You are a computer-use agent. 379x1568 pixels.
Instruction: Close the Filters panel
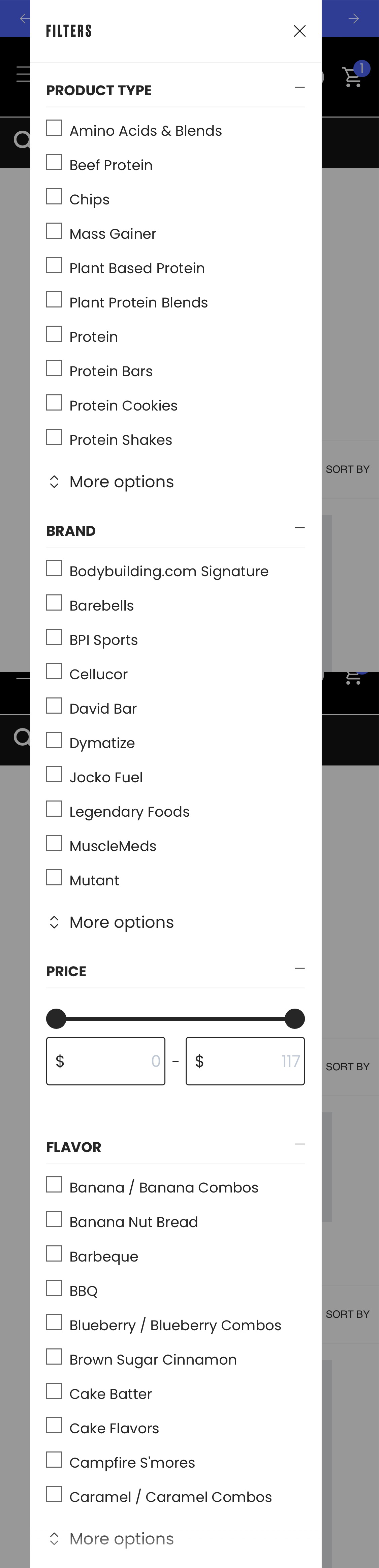[x=299, y=30]
